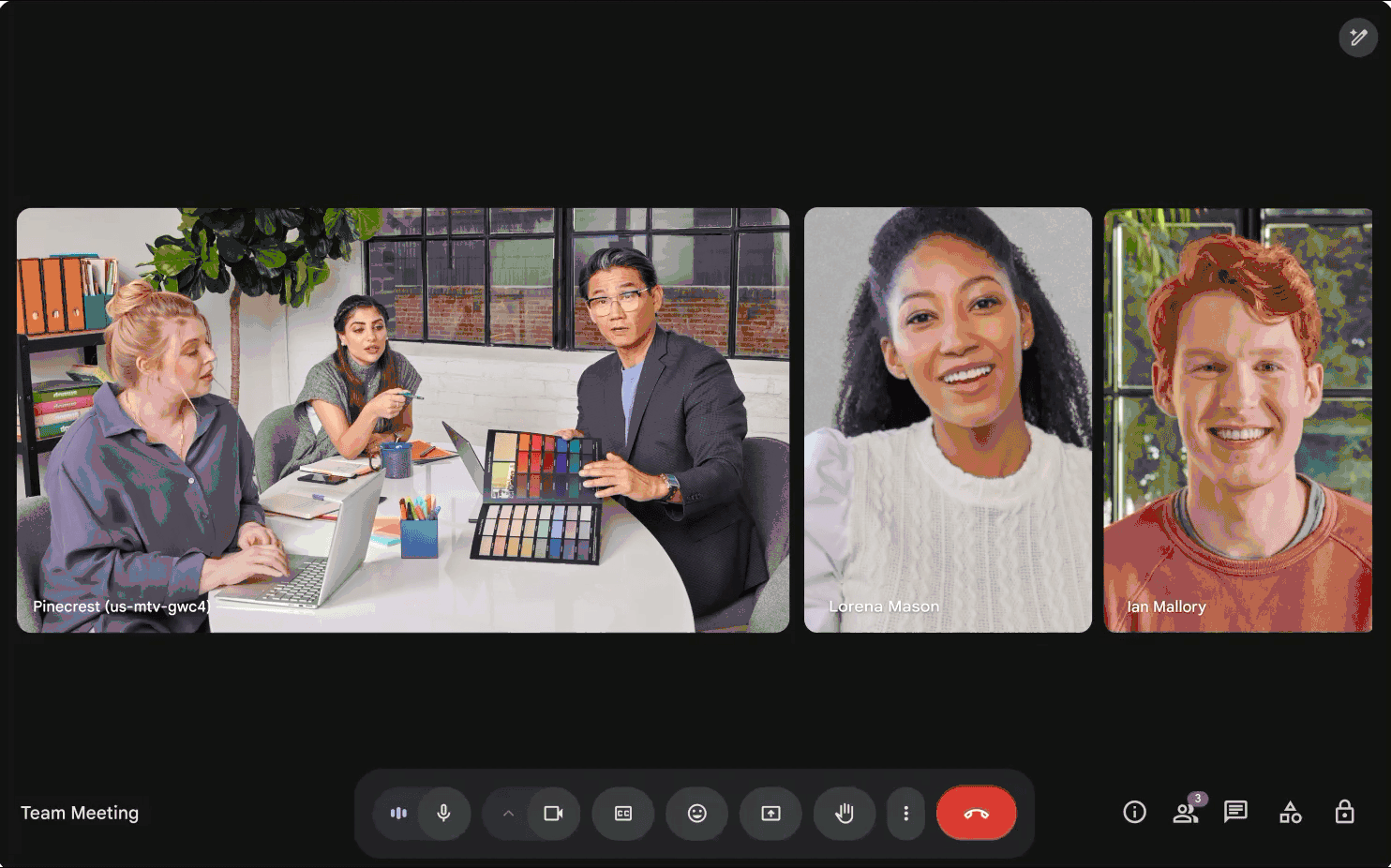Open meeting details info icon

[1134, 812]
